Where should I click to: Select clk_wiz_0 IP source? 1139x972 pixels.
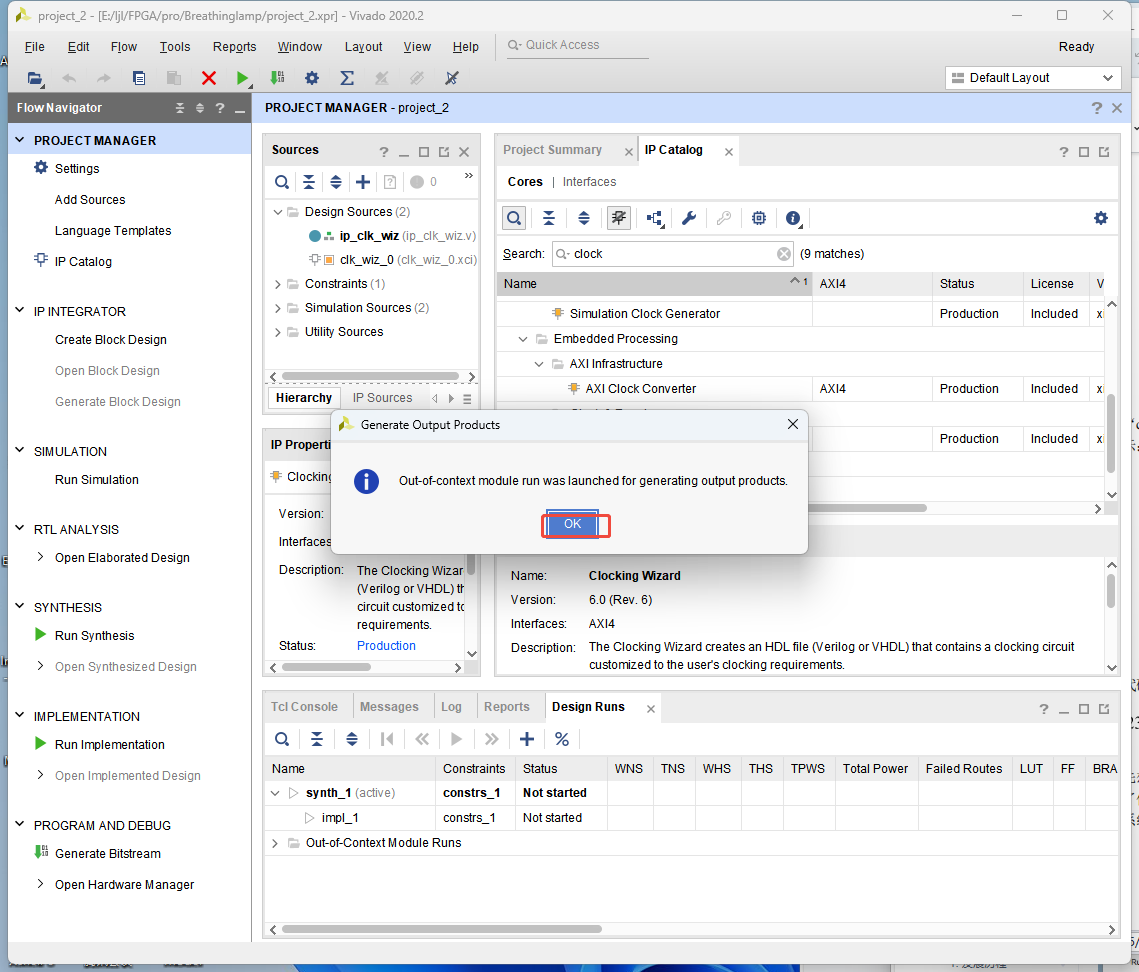click(x=366, y=259)
